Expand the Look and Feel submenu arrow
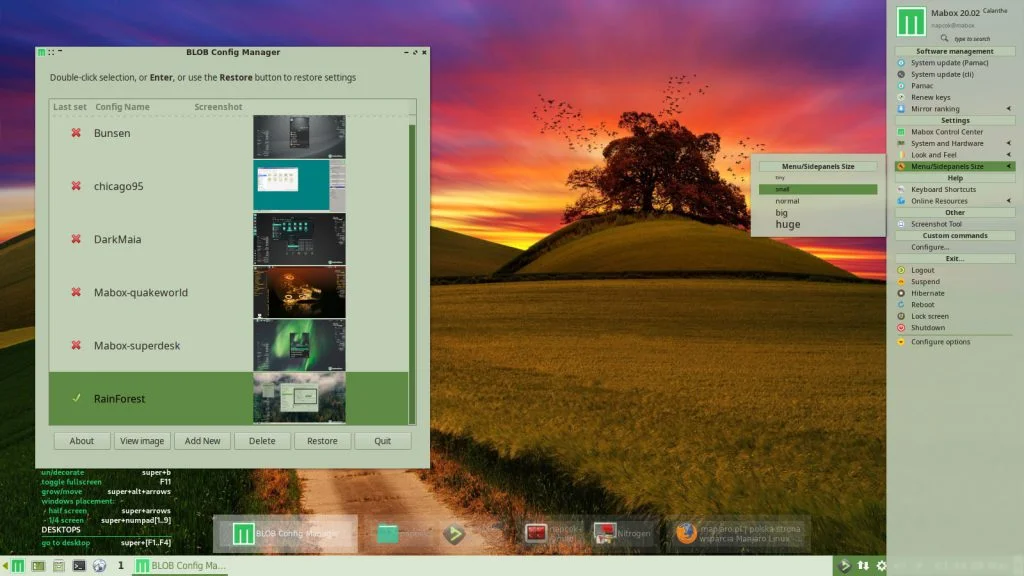 coord(1008,155)
